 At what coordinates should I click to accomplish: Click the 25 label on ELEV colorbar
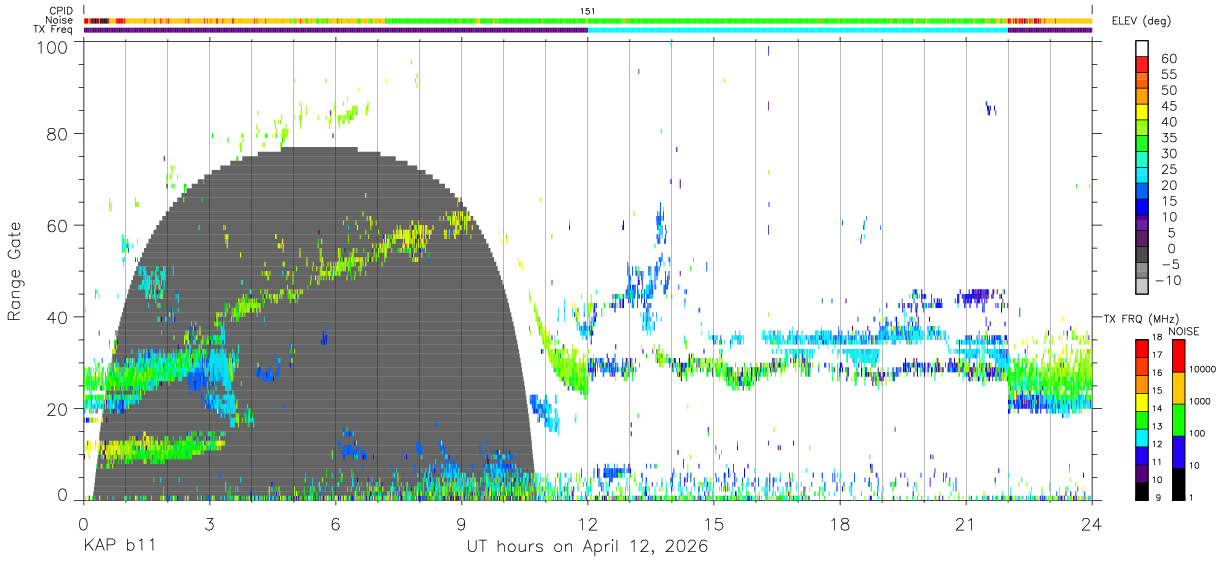[x=1168, y=170]
